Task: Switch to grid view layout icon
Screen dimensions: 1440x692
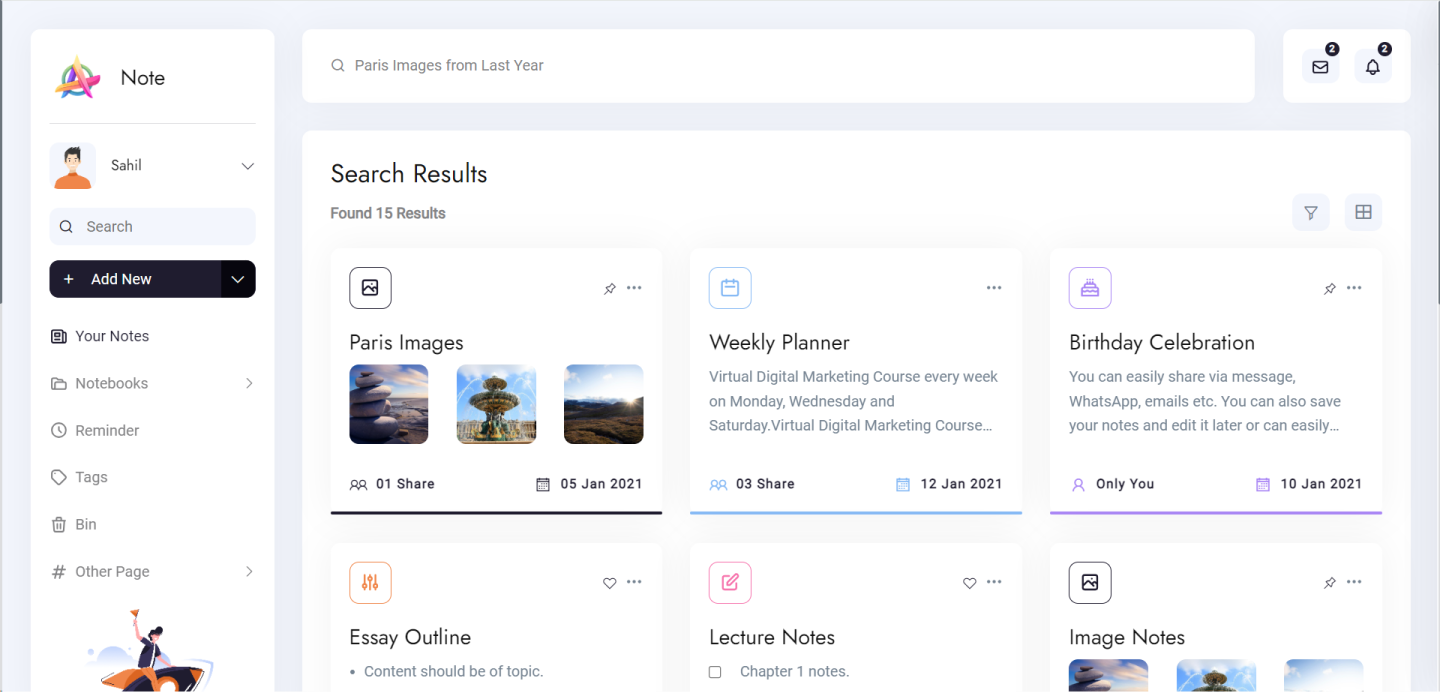Action: coord(1363,212)
